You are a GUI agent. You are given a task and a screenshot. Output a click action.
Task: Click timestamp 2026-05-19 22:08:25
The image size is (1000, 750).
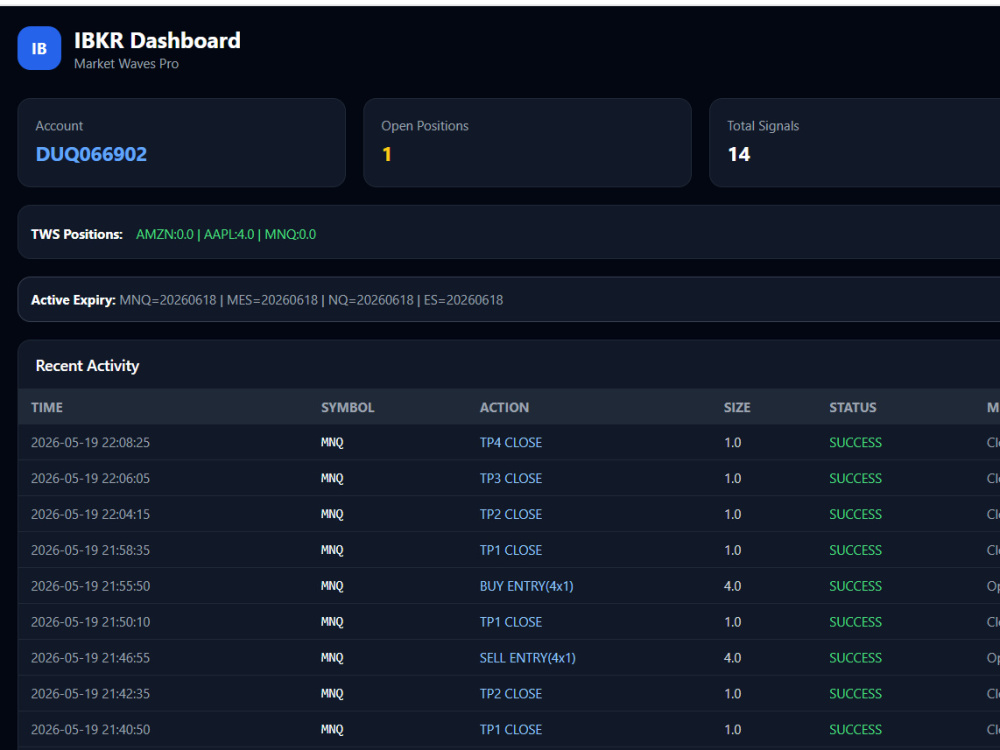pos(91,443)
